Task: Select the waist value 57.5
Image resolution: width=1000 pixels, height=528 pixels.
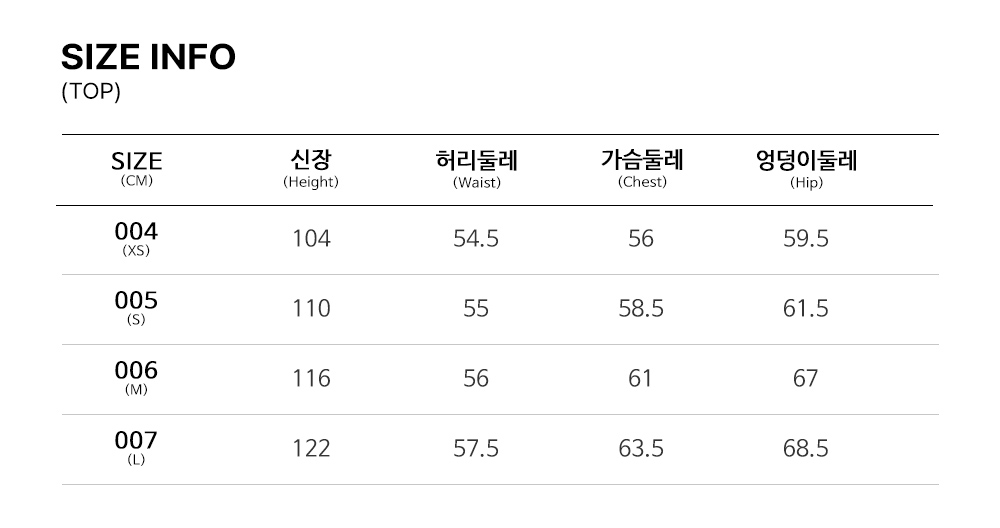Action: [476, 449]
